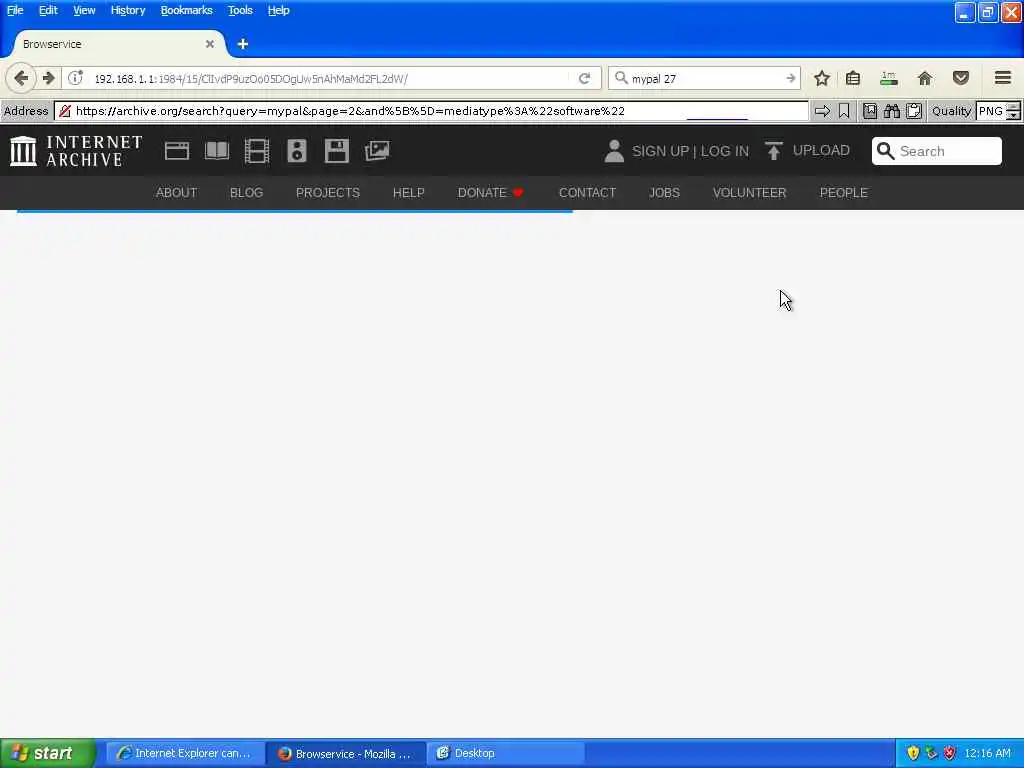Viewport: 1024px width, 768px height.
Task: Open the DONATE navigation link
Action: [x=490, y=193]
